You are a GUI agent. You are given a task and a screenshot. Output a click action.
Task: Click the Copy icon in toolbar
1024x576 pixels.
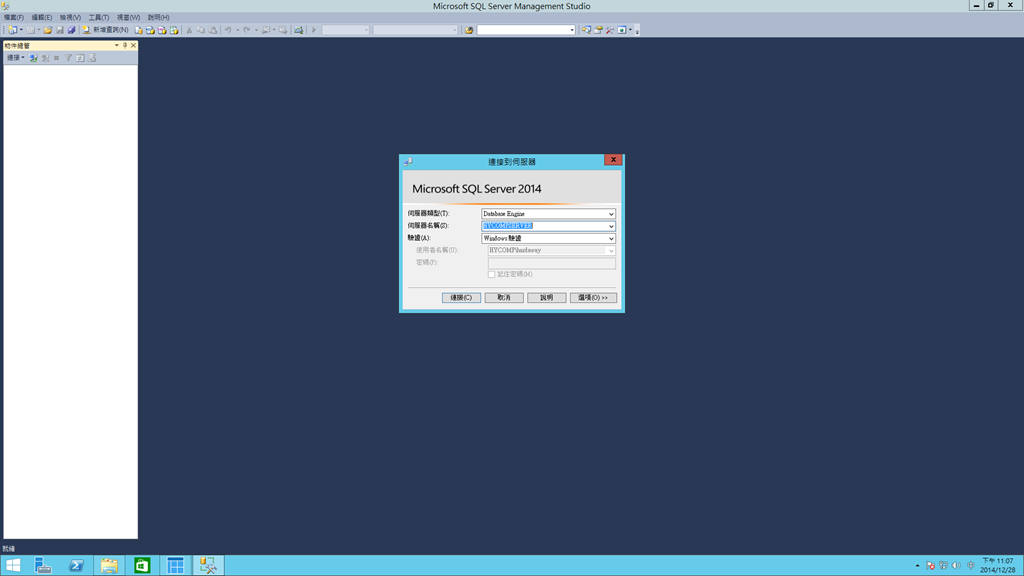(x=201, y=30)
